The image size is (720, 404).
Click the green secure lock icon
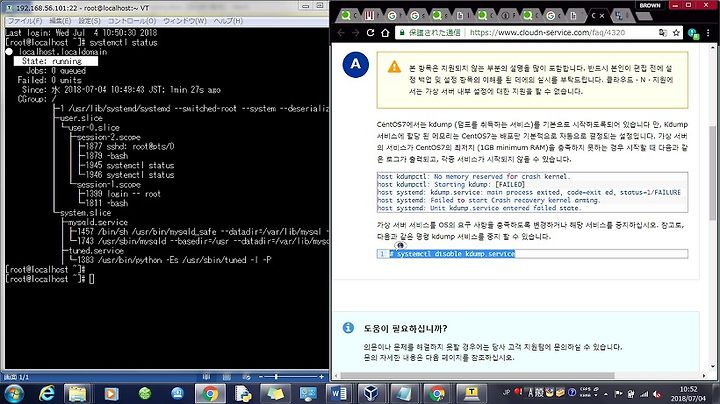pyautogui.click(x=402, y=33)
